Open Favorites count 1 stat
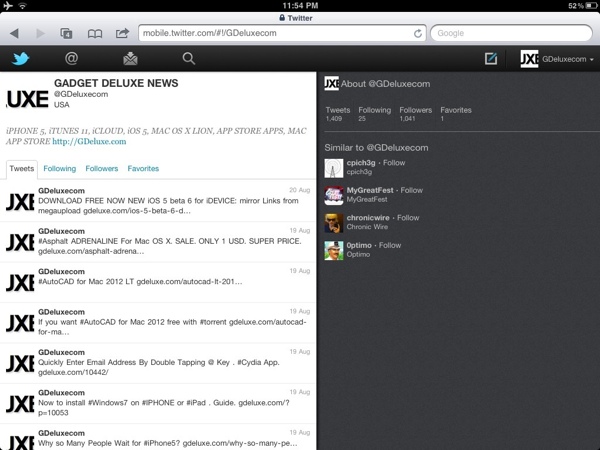The width and height of the screenshot is (600, 450). (456, 114)
